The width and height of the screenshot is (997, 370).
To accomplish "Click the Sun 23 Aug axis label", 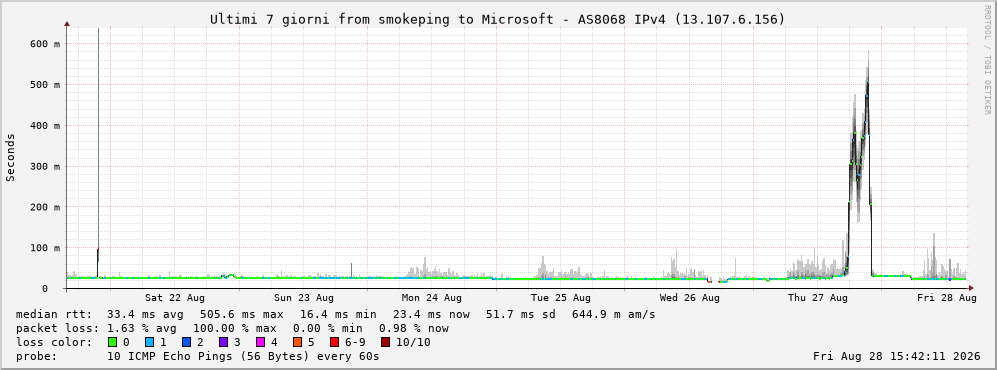I will [x=304, y=298].
